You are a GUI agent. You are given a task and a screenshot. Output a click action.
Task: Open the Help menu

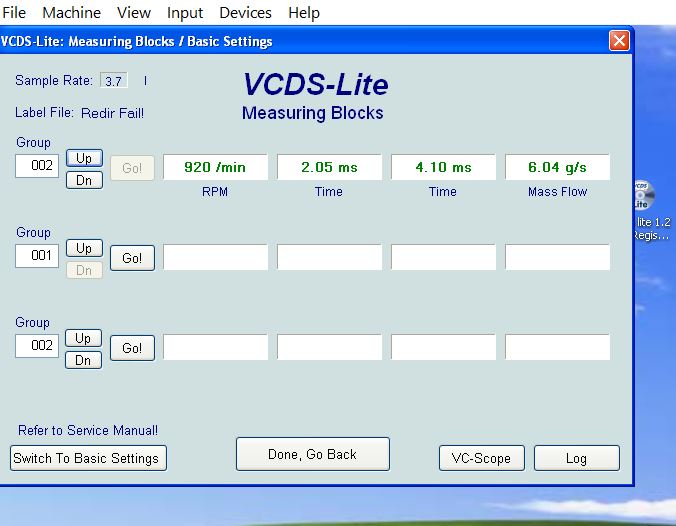tap(304, 13)
